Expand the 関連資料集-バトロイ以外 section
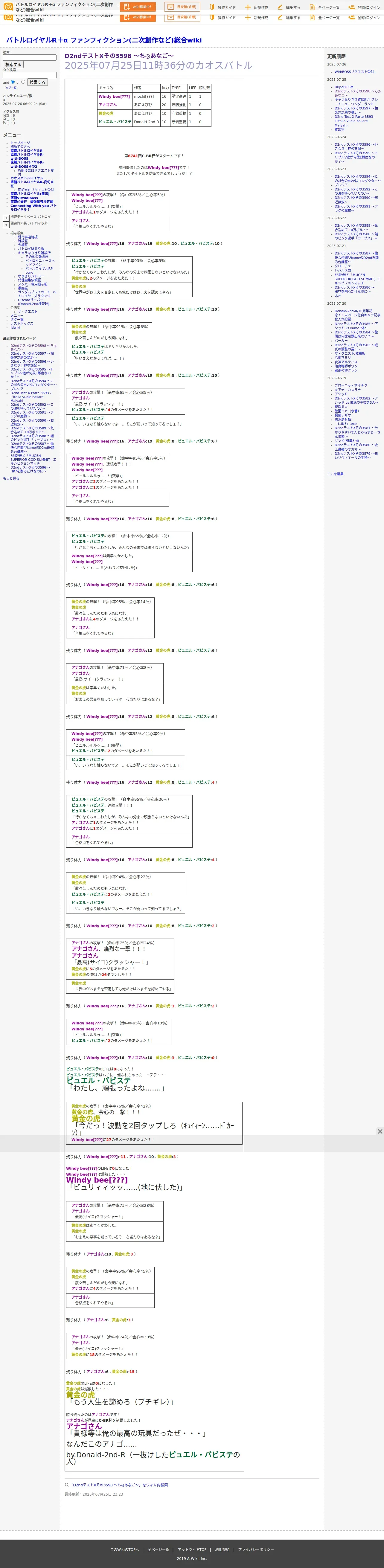This screenshot has height=1568, width=384. (6, 225)
